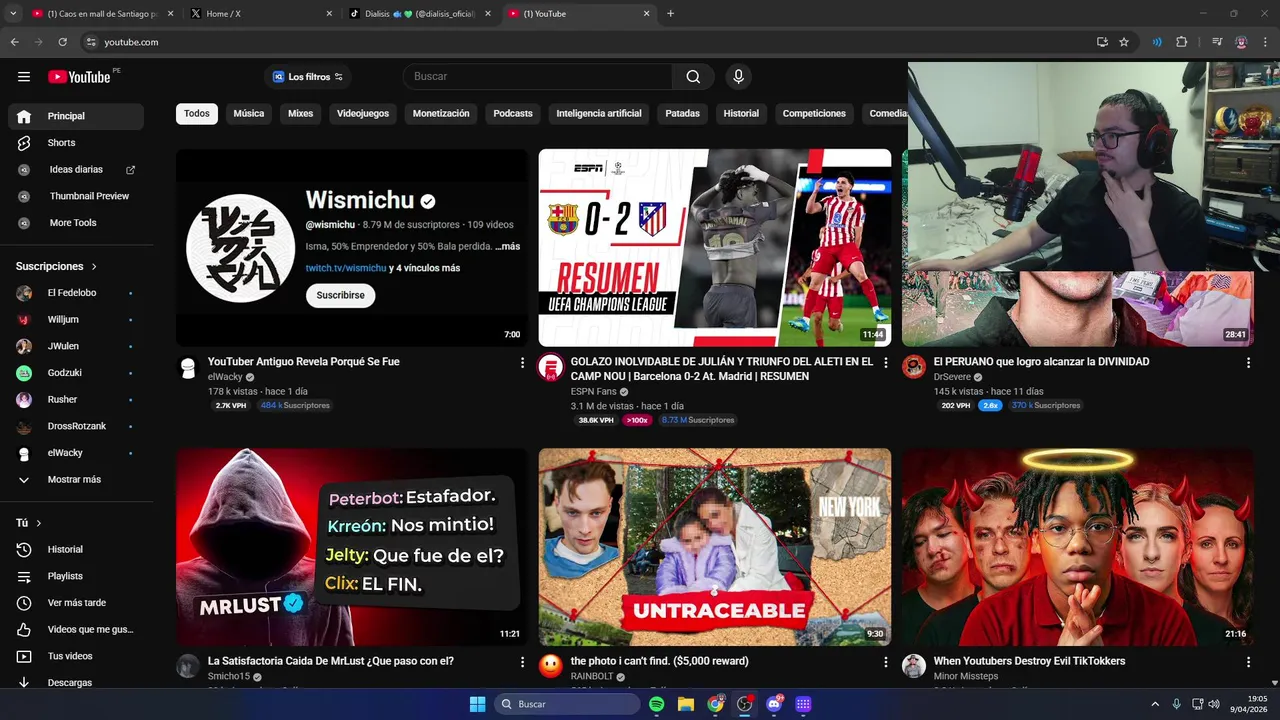Open the MrLust video thumbnail
The image size is (1280, 720).
point(352,547)
